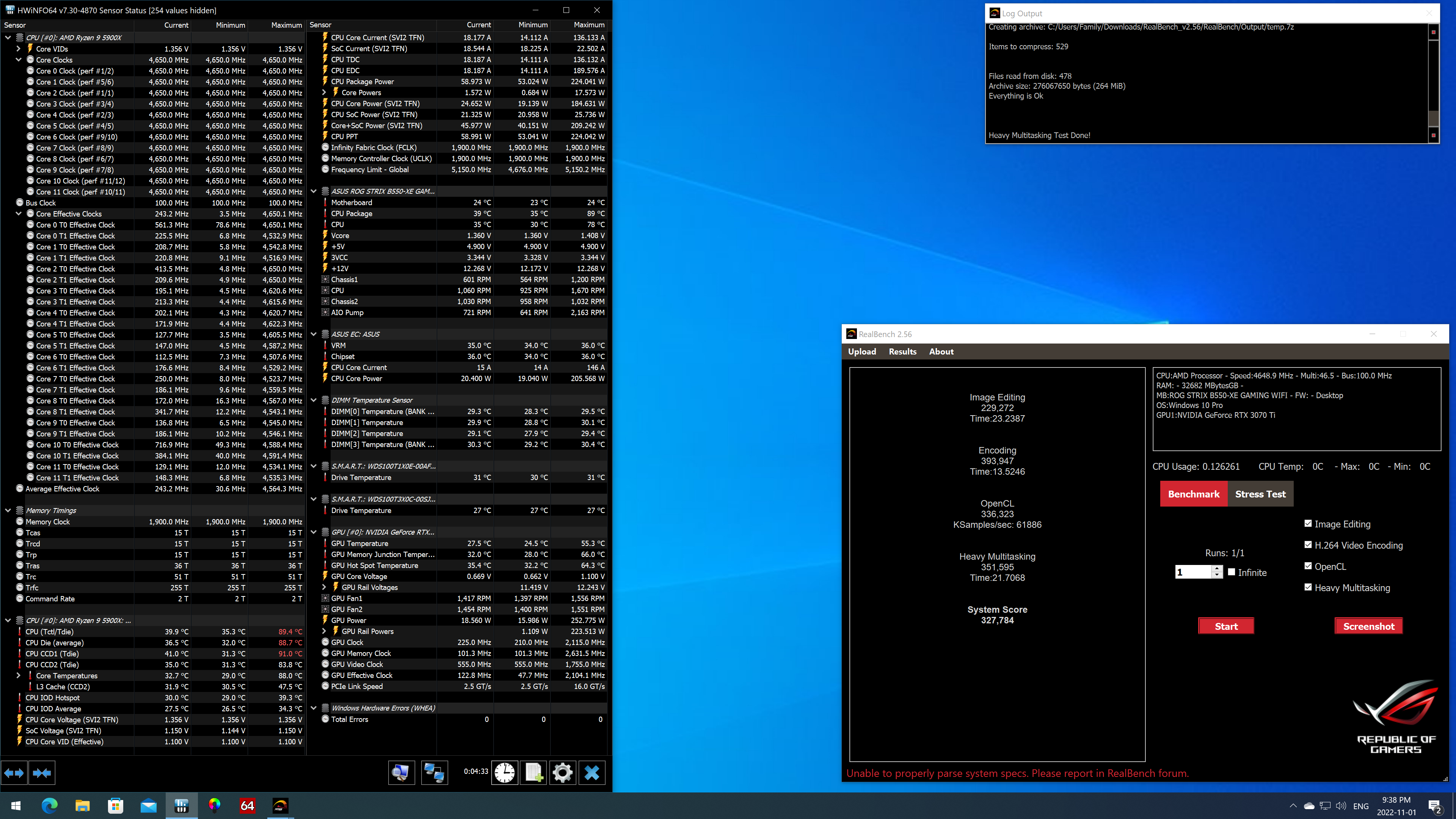Open File Explorer from taskbar

[x=83, y=805]
